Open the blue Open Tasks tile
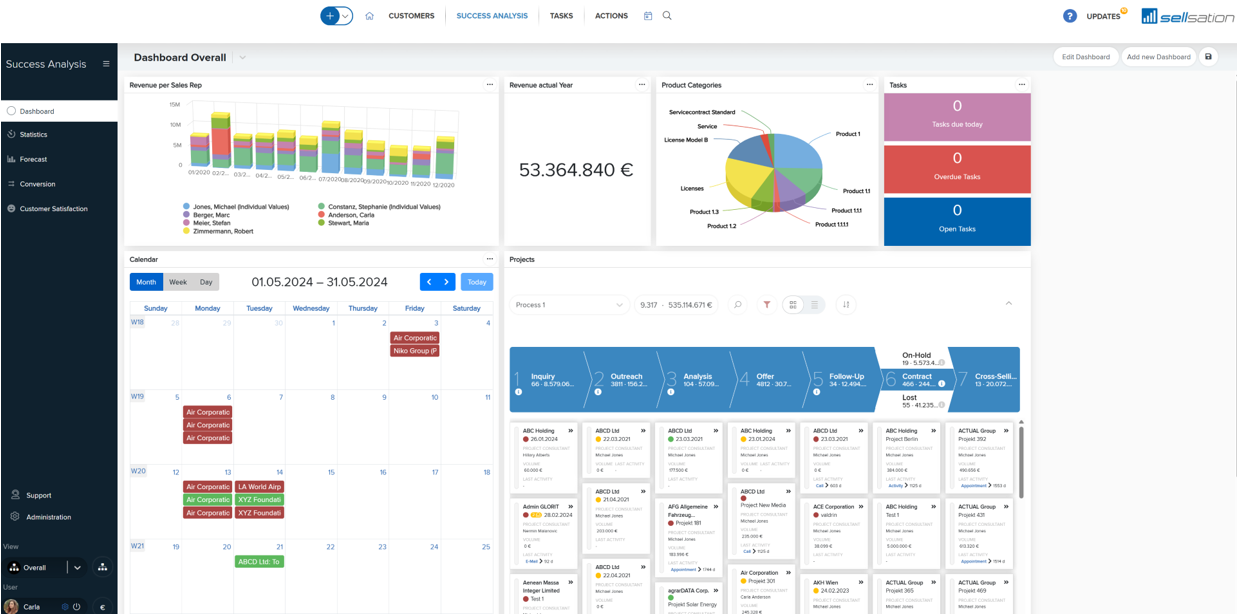 tap(957, 221)
